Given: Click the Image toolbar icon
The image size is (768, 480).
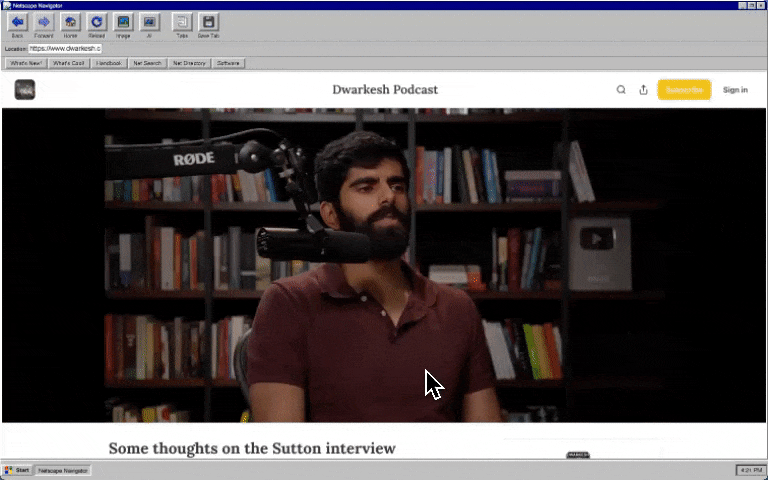Looking at the screenshot, I should (x=123, y=22).
